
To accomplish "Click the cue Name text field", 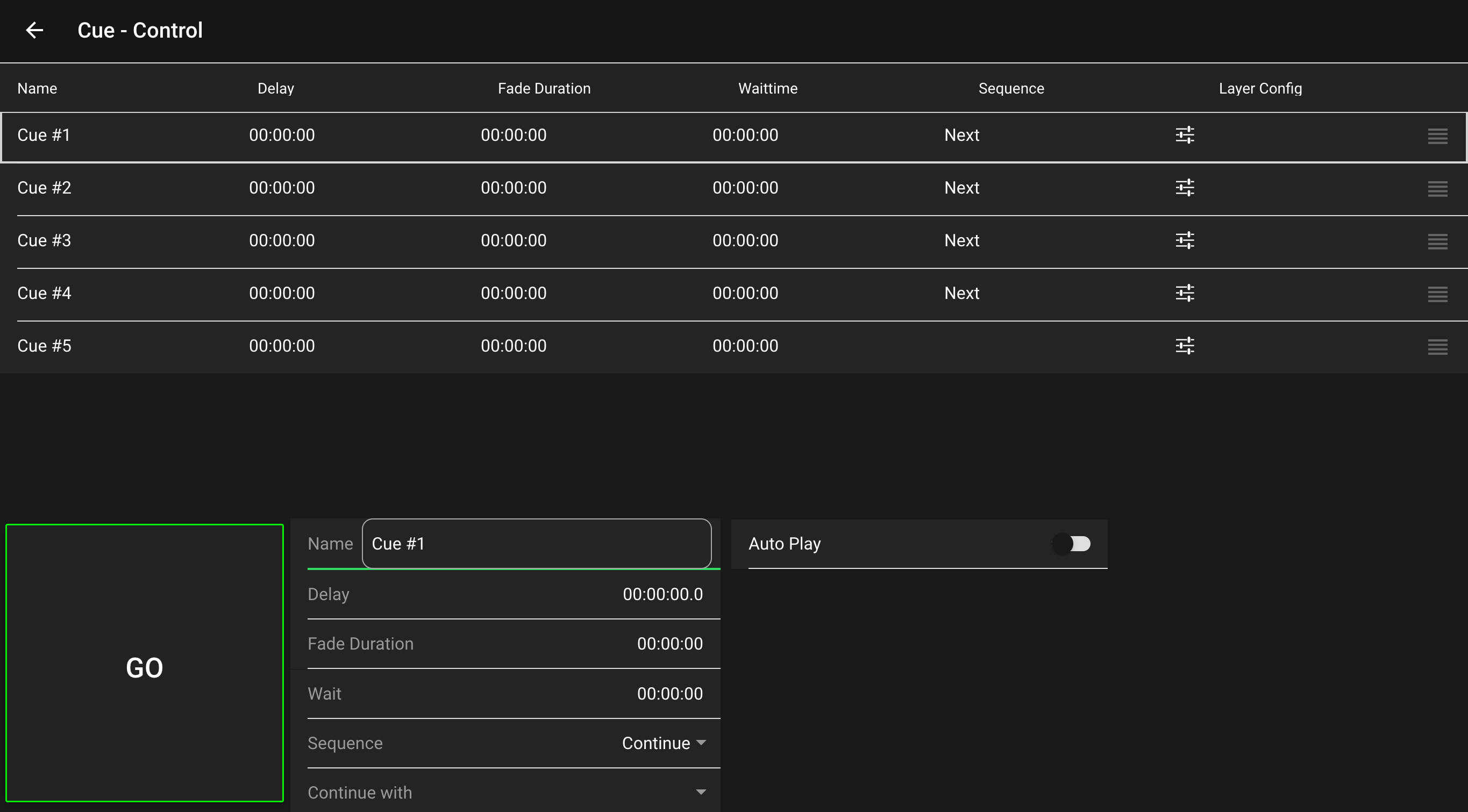I will [x=536, y=544].
